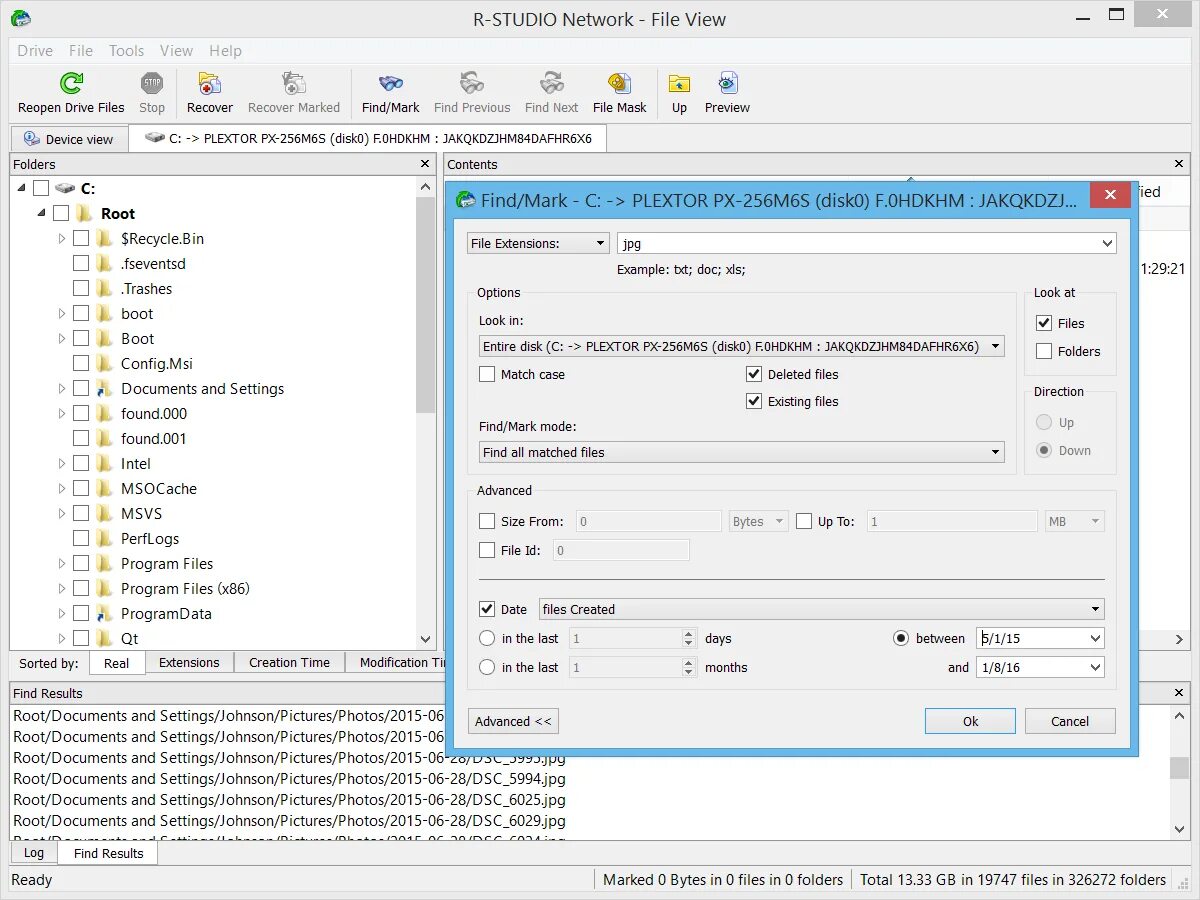Click the Recover toolbar icon
Image resolution: width=1200 pixels, height=900 pixels.
coord(210,84)
